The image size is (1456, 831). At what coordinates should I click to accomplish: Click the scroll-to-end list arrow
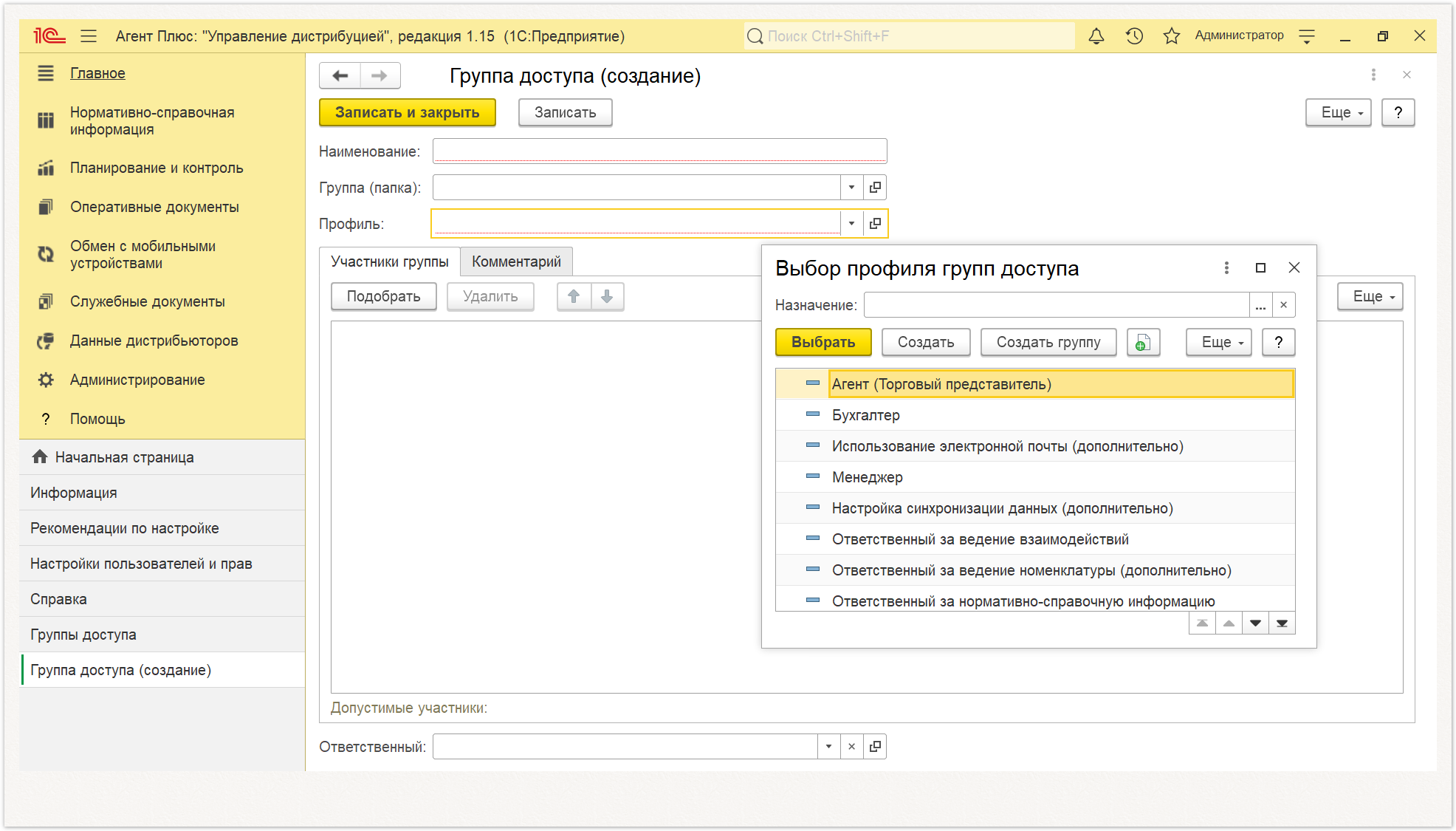(x=1282, y=623)
